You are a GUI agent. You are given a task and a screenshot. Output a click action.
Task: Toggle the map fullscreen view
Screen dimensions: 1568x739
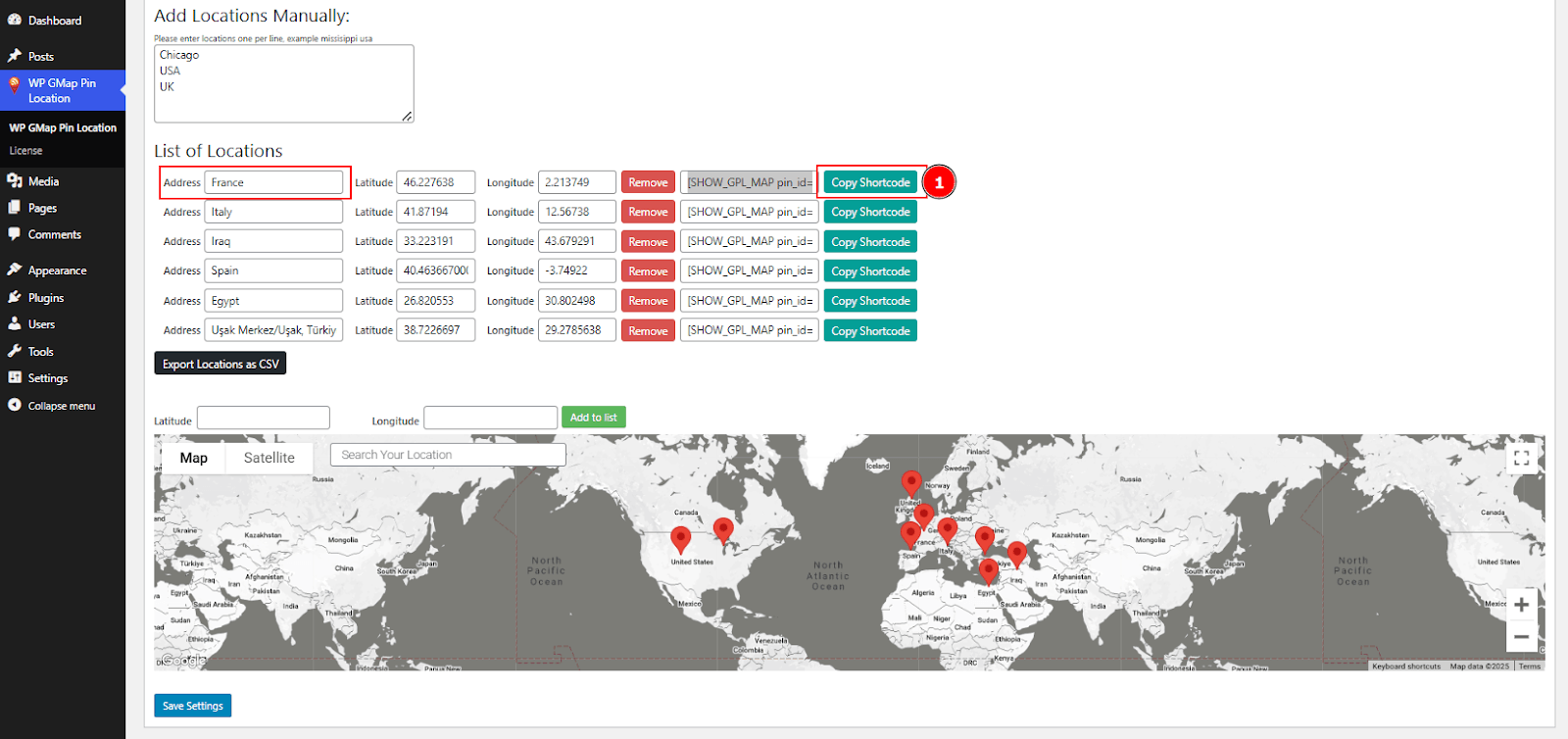point(1521,458)
